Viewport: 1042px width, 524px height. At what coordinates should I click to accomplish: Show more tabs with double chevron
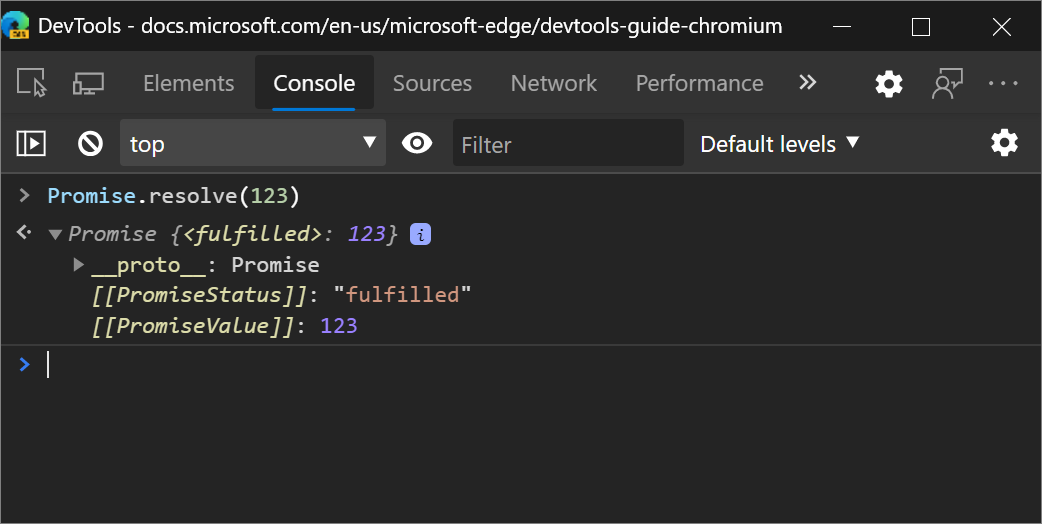pyautogui.click(x=807, y=82)
